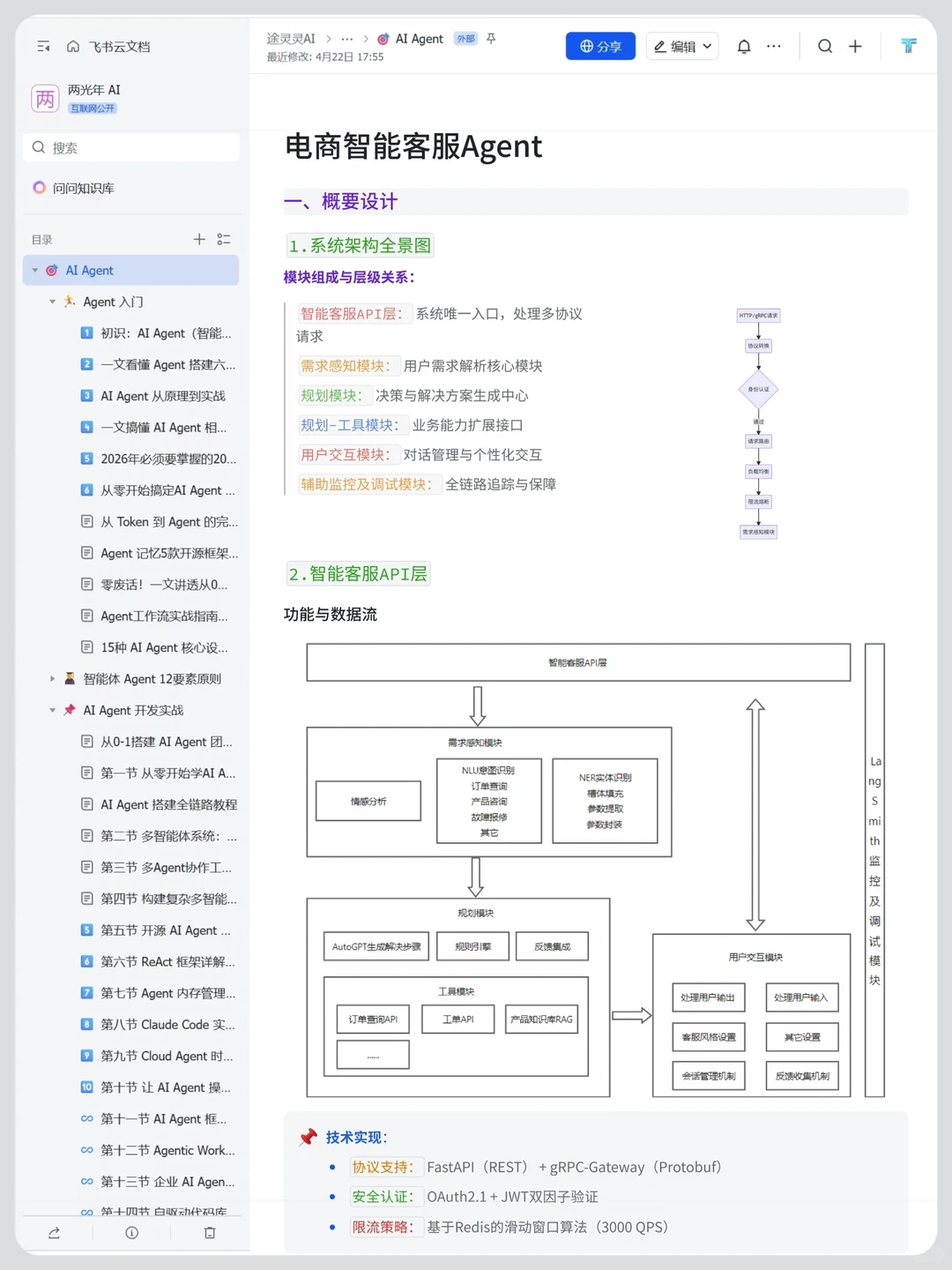
Task: Open the trash icon in sidebar footer
Action: click(210, 1233)
